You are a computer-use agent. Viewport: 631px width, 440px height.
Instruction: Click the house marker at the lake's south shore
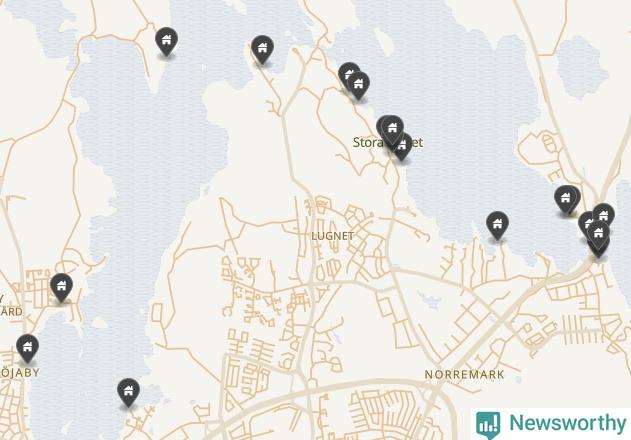click(128, 392)
